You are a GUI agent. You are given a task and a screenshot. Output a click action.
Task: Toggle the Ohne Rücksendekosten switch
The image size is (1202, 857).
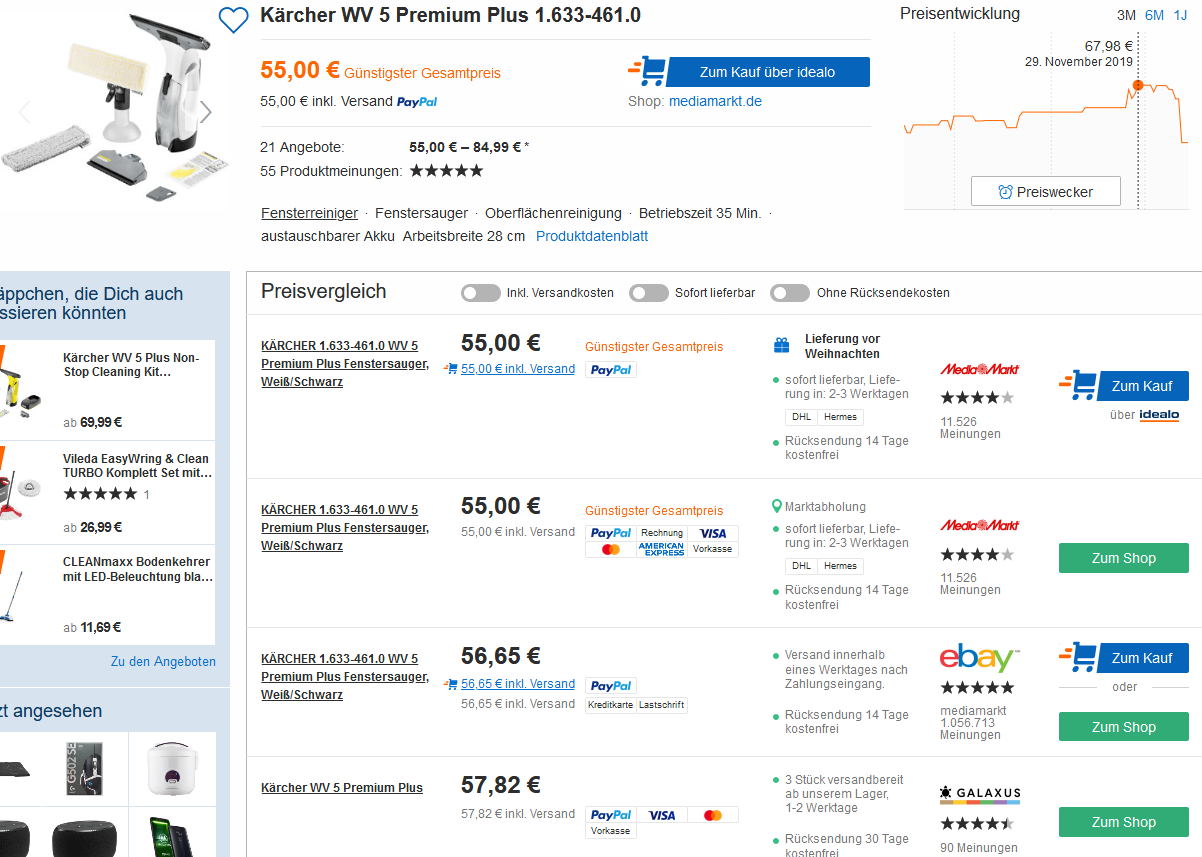(x=790, y=293)
